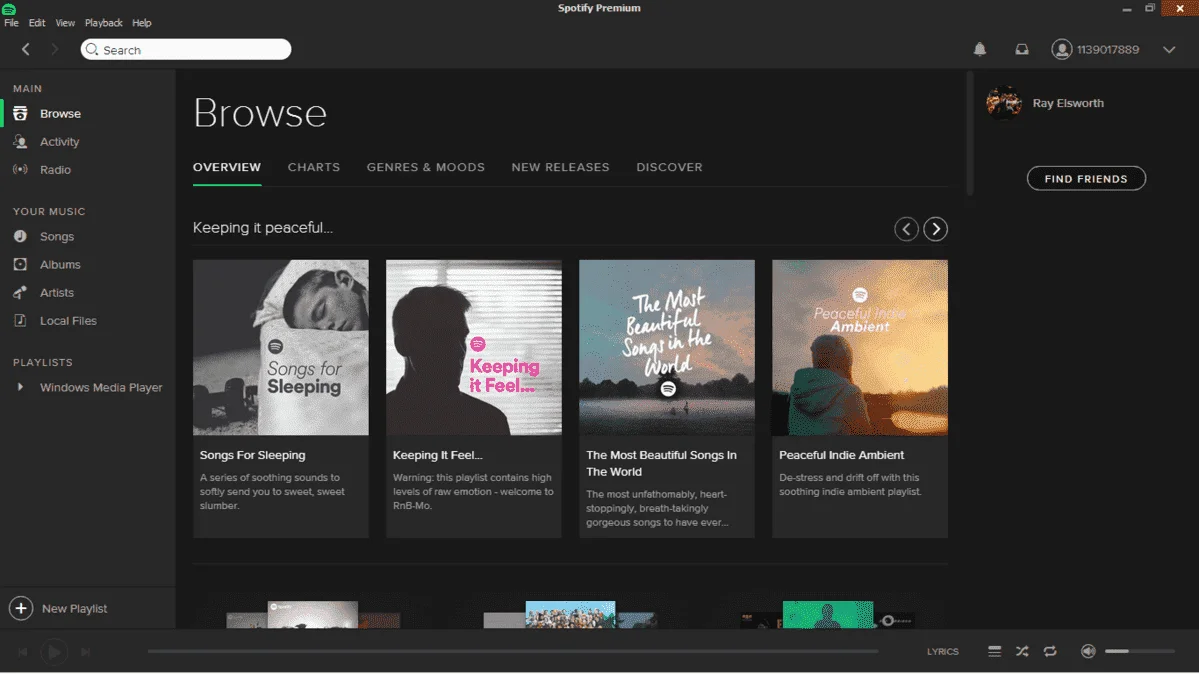Open the File menu
1199x674 pixels.
tap(11, 23)
